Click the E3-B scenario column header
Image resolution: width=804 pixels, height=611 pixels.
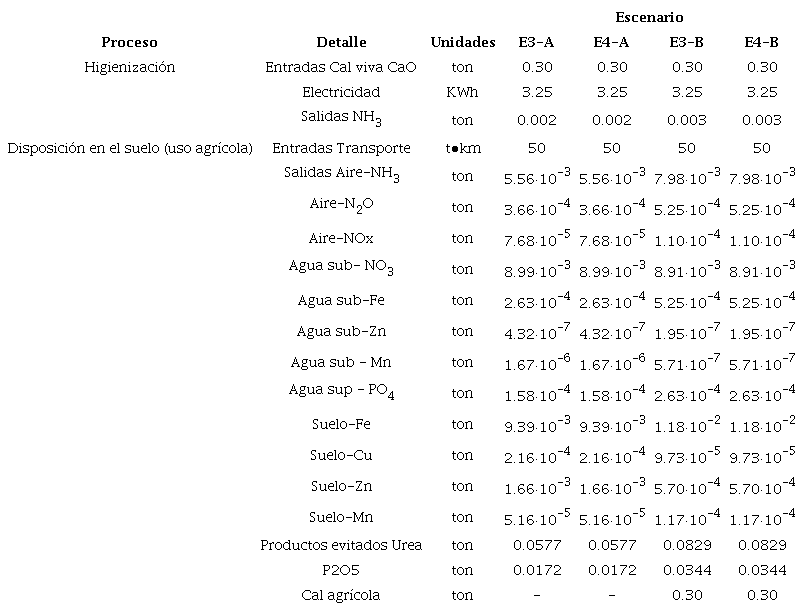click(686, 42)
